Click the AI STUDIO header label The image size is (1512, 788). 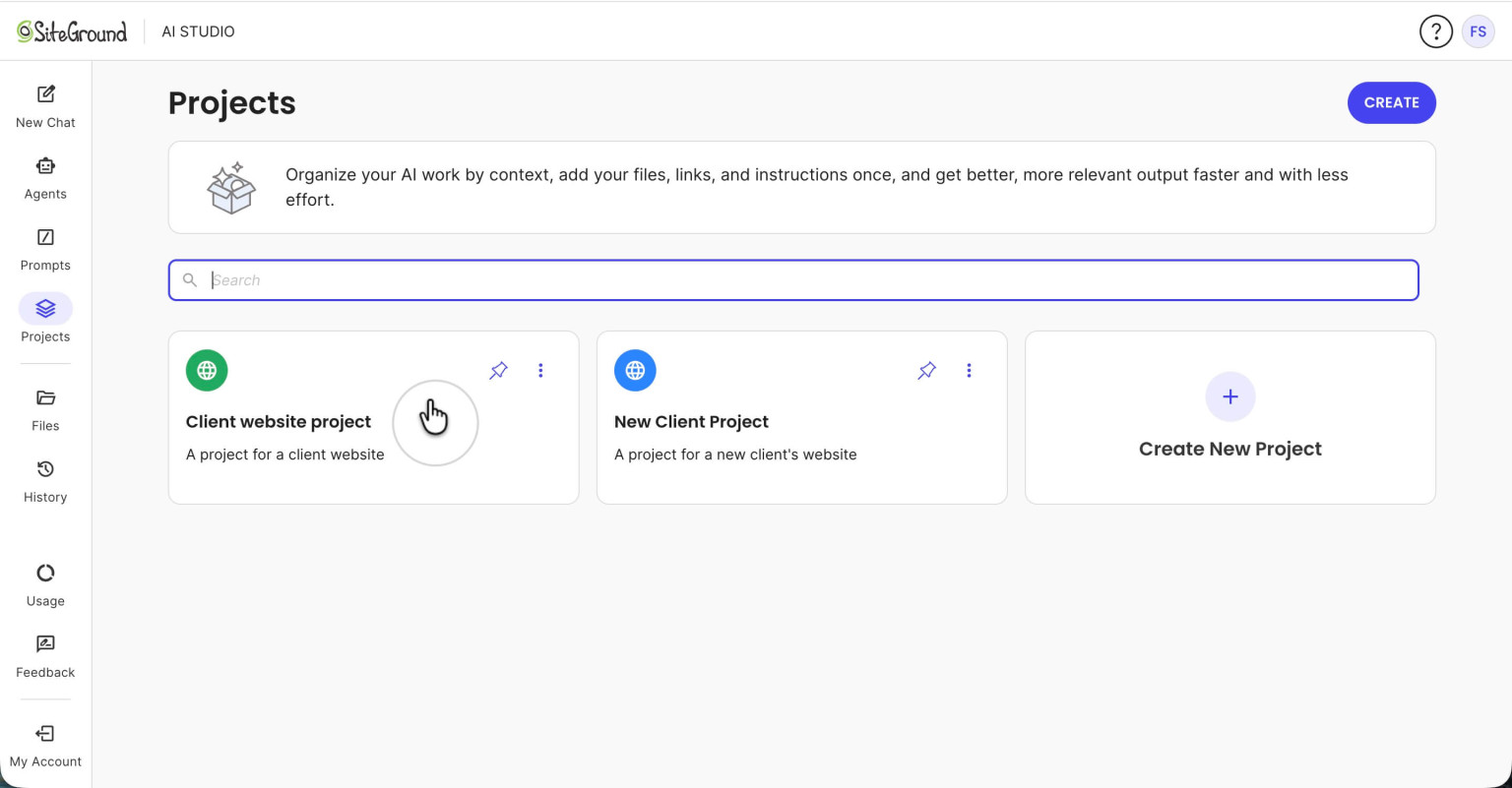(x=198, y=31)
